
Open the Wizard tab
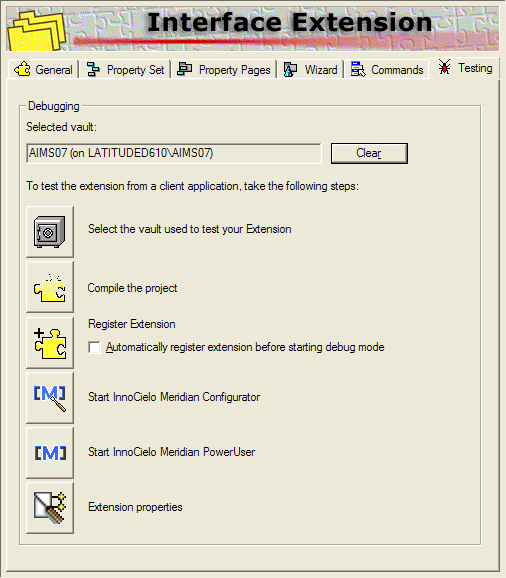[x=310, y=69]
